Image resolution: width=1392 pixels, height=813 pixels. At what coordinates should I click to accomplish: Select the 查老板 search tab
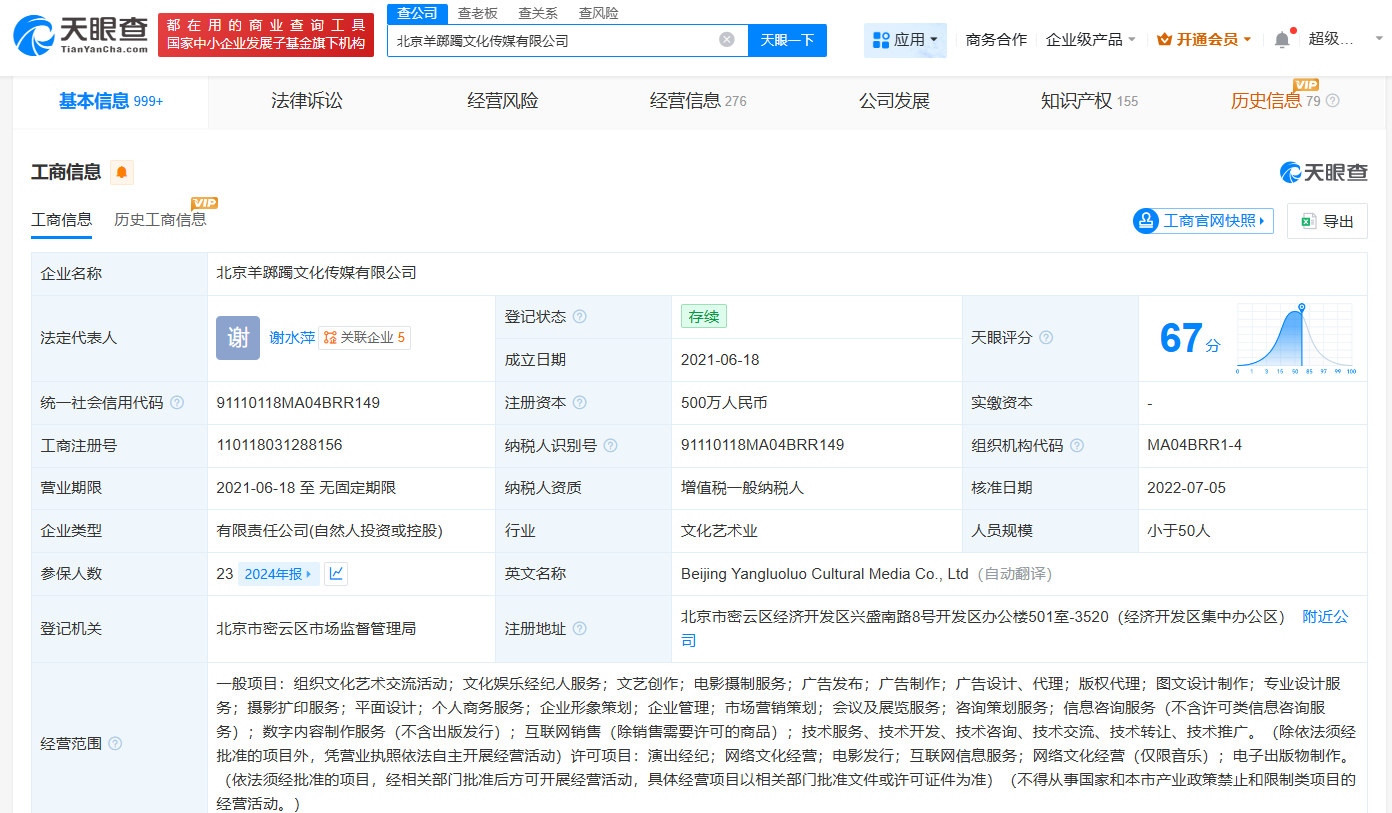tap(478, 12)
